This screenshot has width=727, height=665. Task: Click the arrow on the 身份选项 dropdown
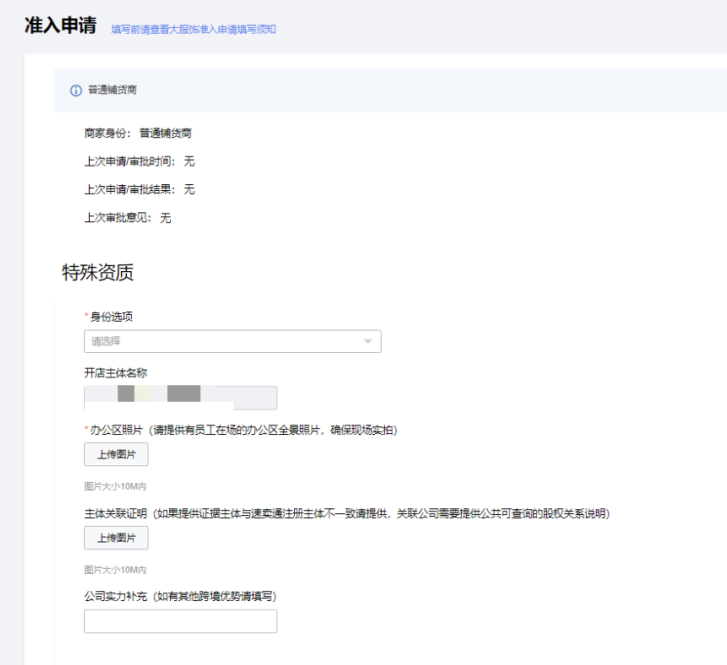367,342
